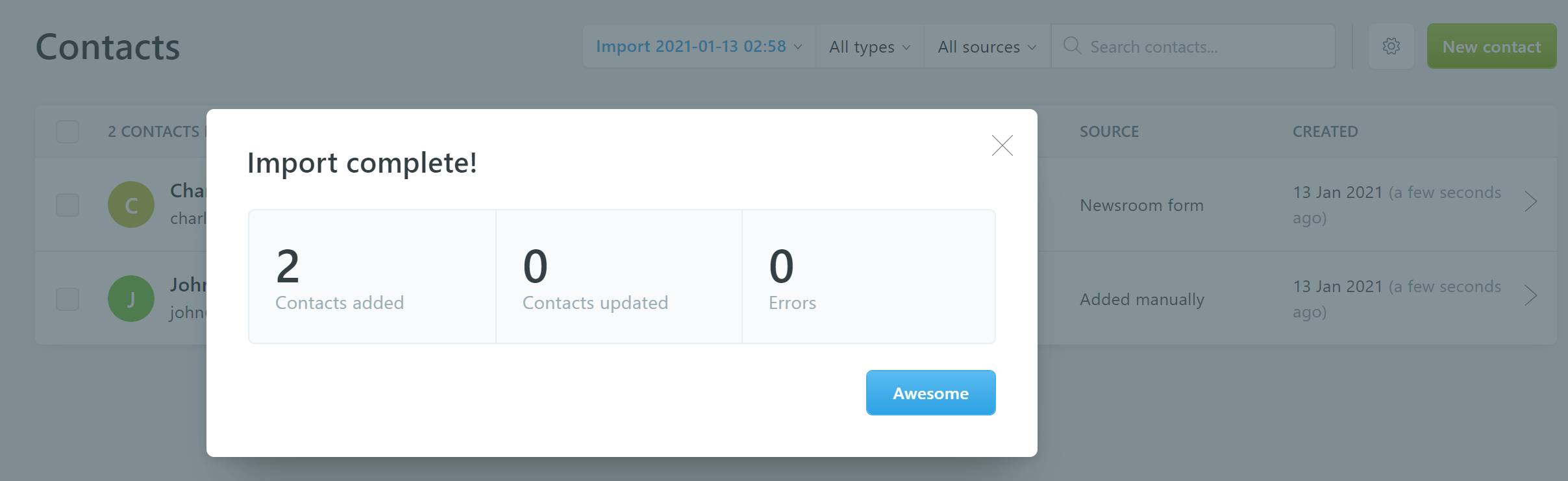The image size is (1568, 481).
Task: Click the 2 Contacts added stat
Action: [372, 277]
